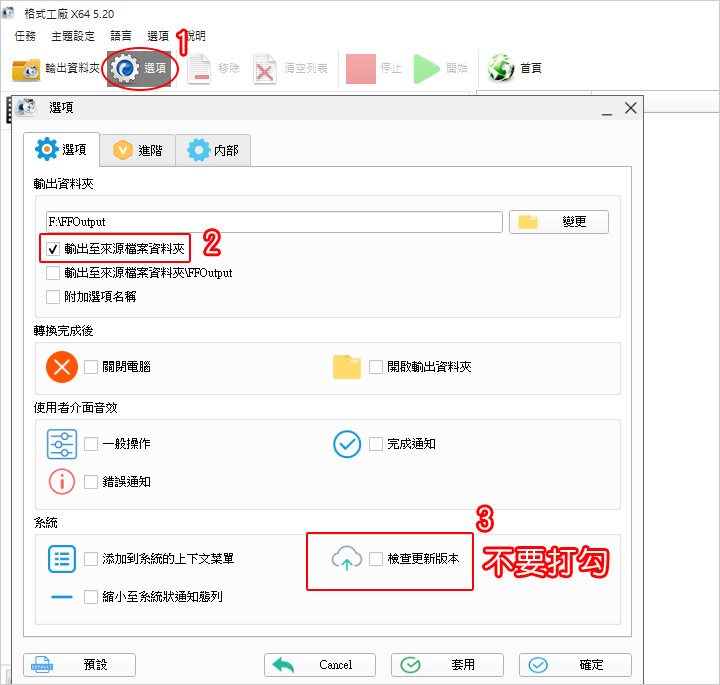Viewport: 720px width, 685px height.
Task: Open 首頁 globe toolbar button
Action: click(x=514, y=69)
